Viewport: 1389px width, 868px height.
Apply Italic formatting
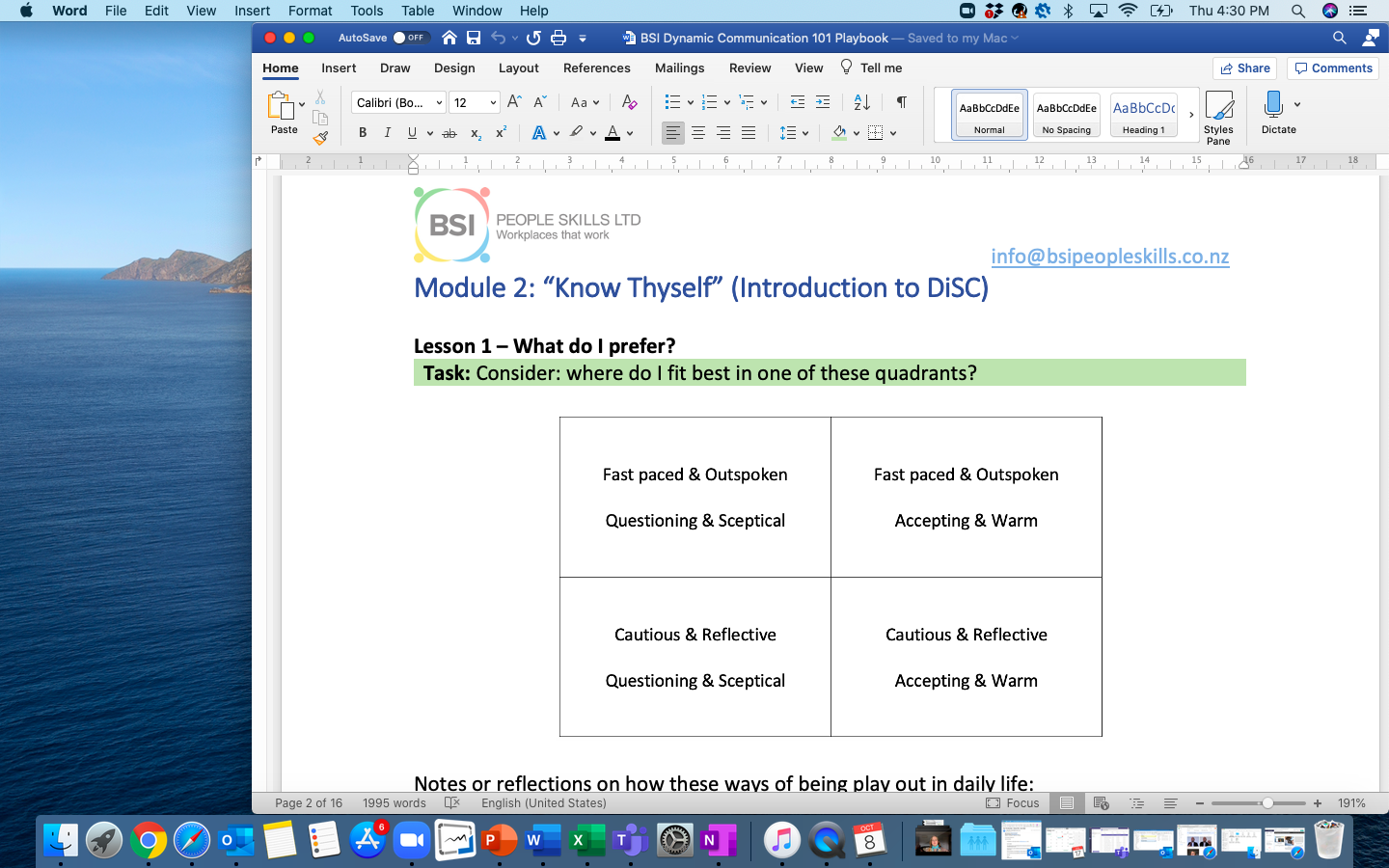(387, 133)
